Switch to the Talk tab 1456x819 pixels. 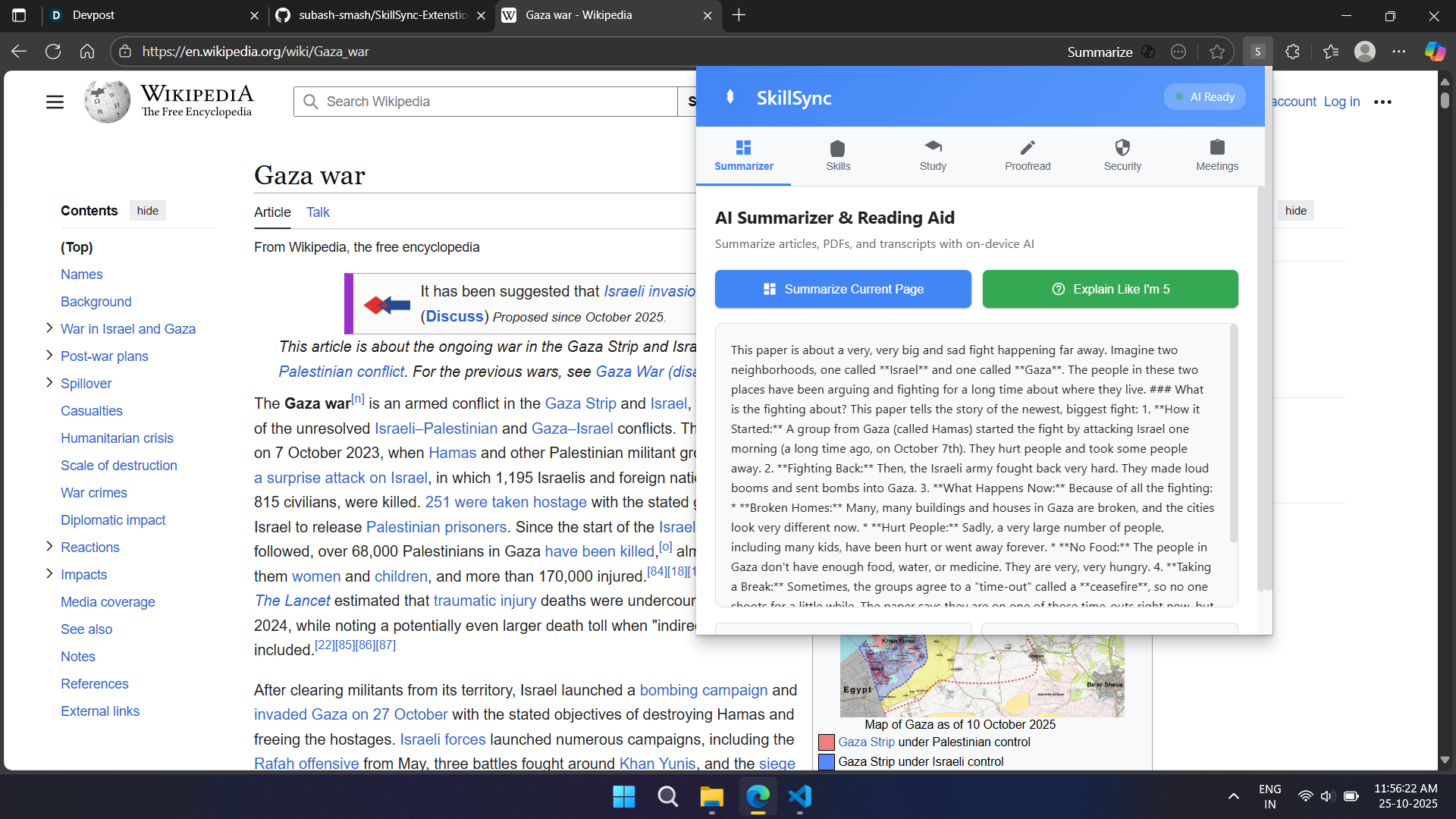pyautogui.click(x=318, y=212)
